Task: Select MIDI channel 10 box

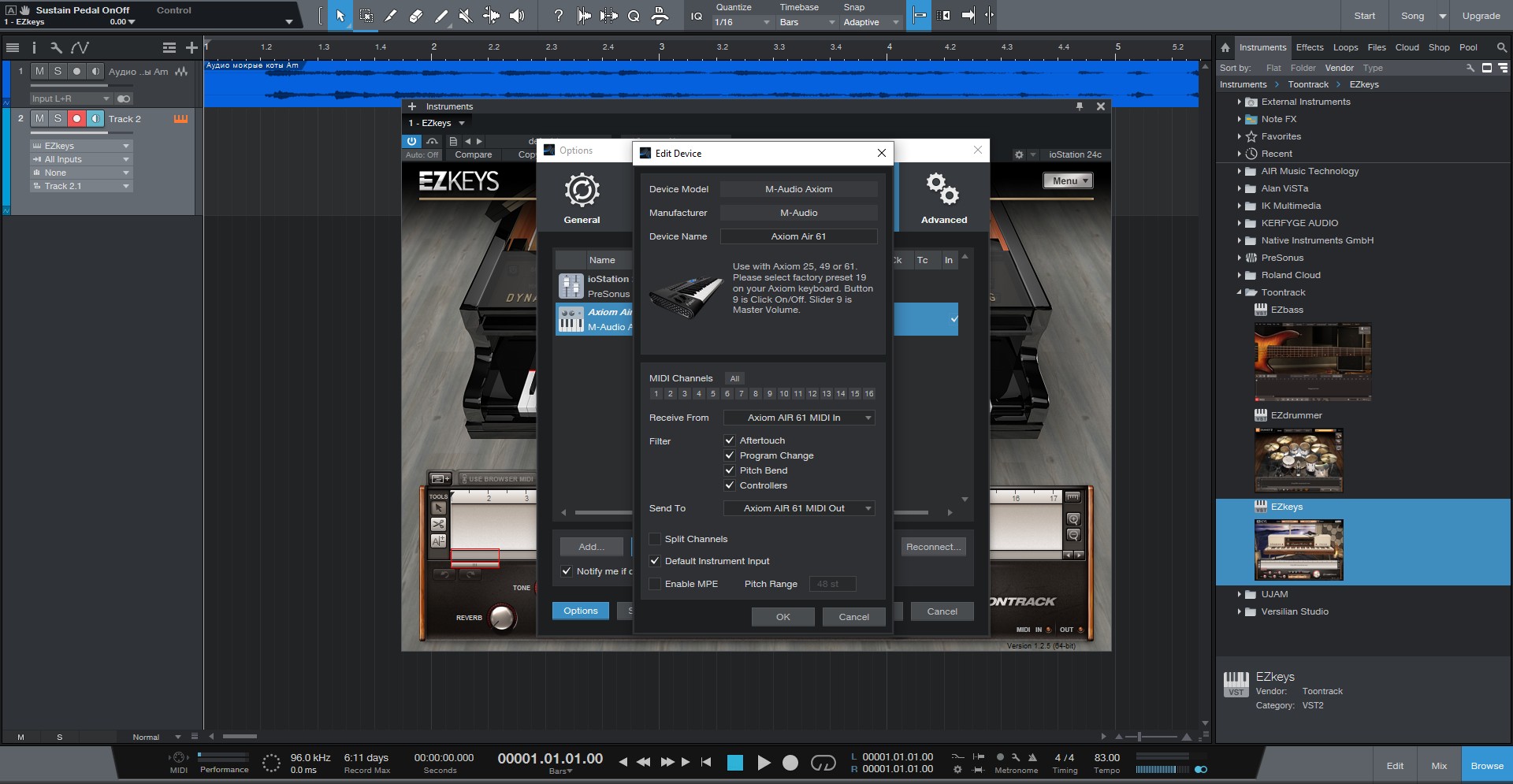Action: pyautogui.click(x=783, y=394)
